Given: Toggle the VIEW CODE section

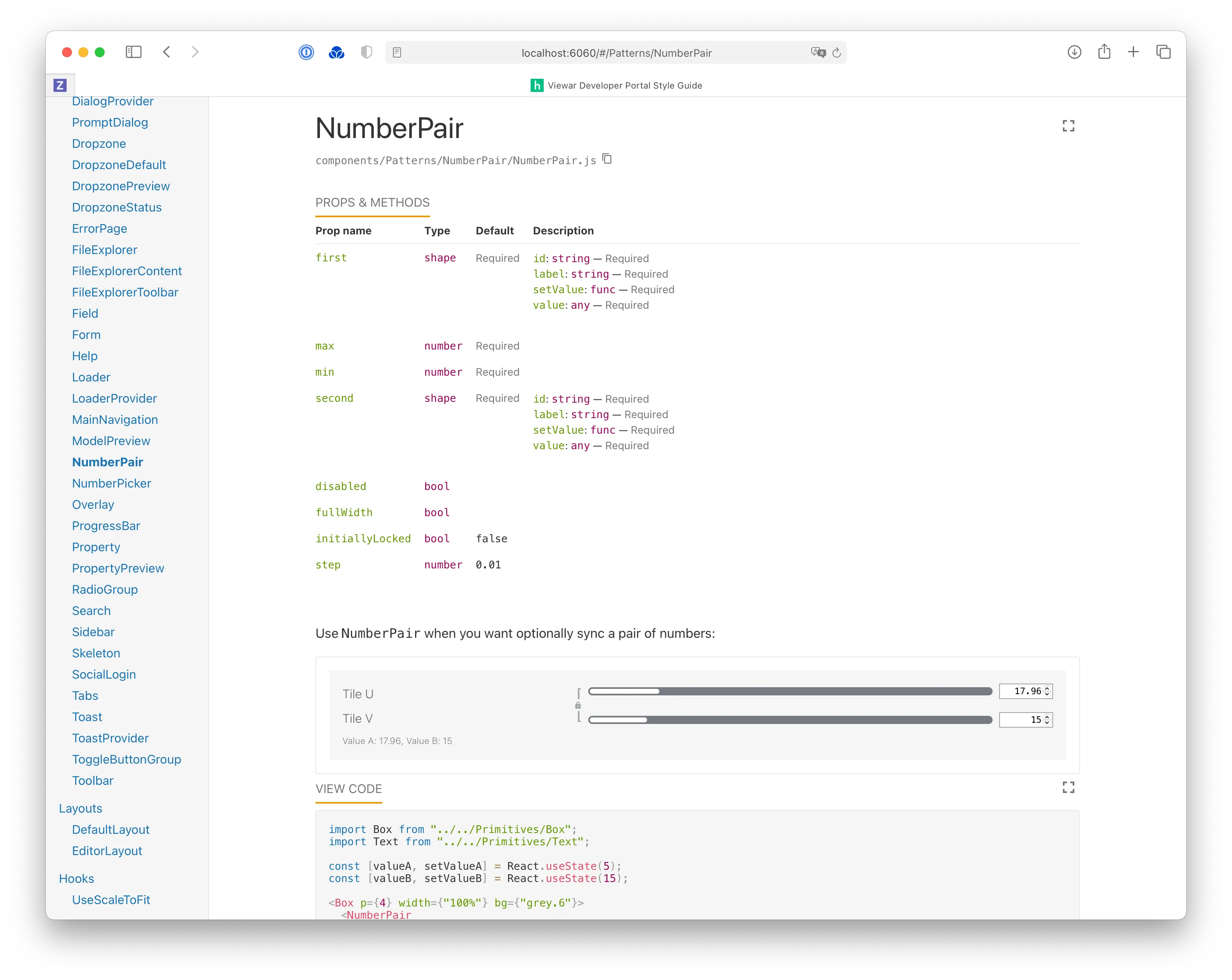Looking at the screenshot, I should coord(348,789).
